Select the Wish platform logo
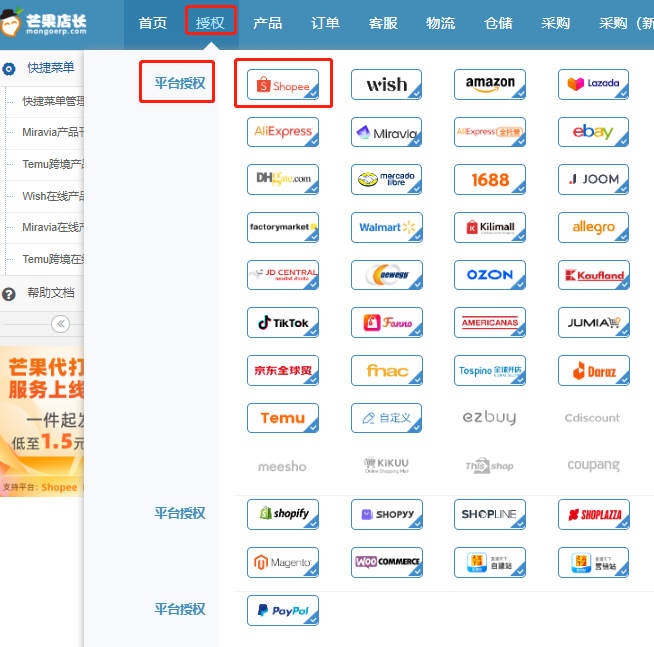Screen dimensions: 654x647 [x=386, y=85]
